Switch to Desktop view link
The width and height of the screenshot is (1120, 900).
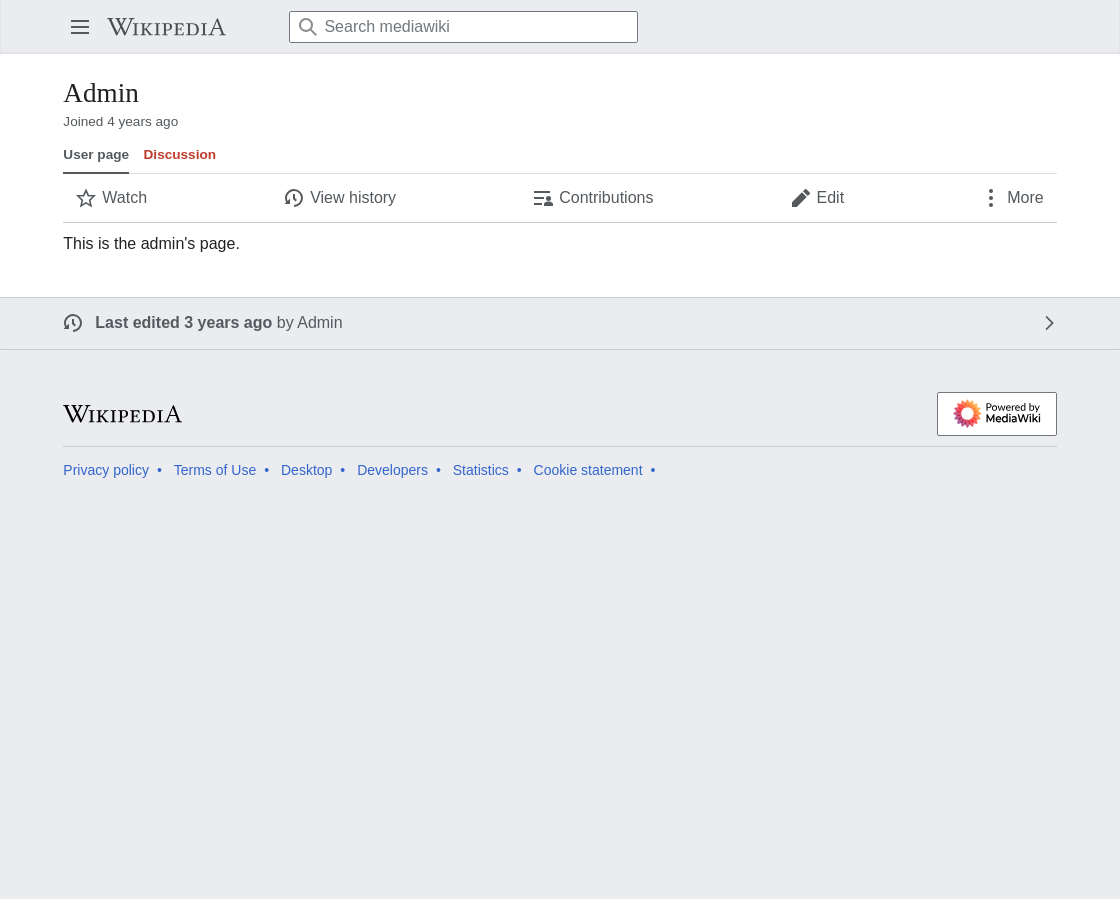point(306,470)
